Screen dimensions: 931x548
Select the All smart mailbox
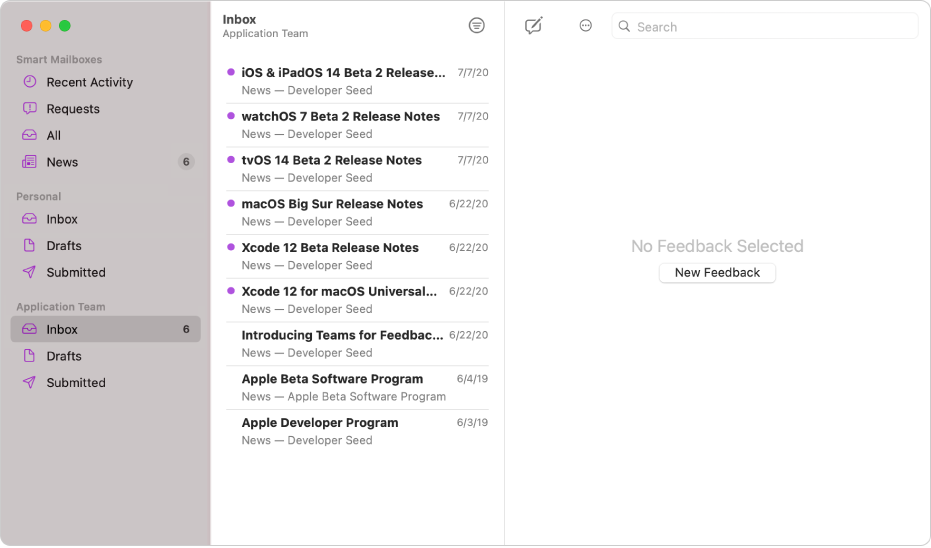54,135
